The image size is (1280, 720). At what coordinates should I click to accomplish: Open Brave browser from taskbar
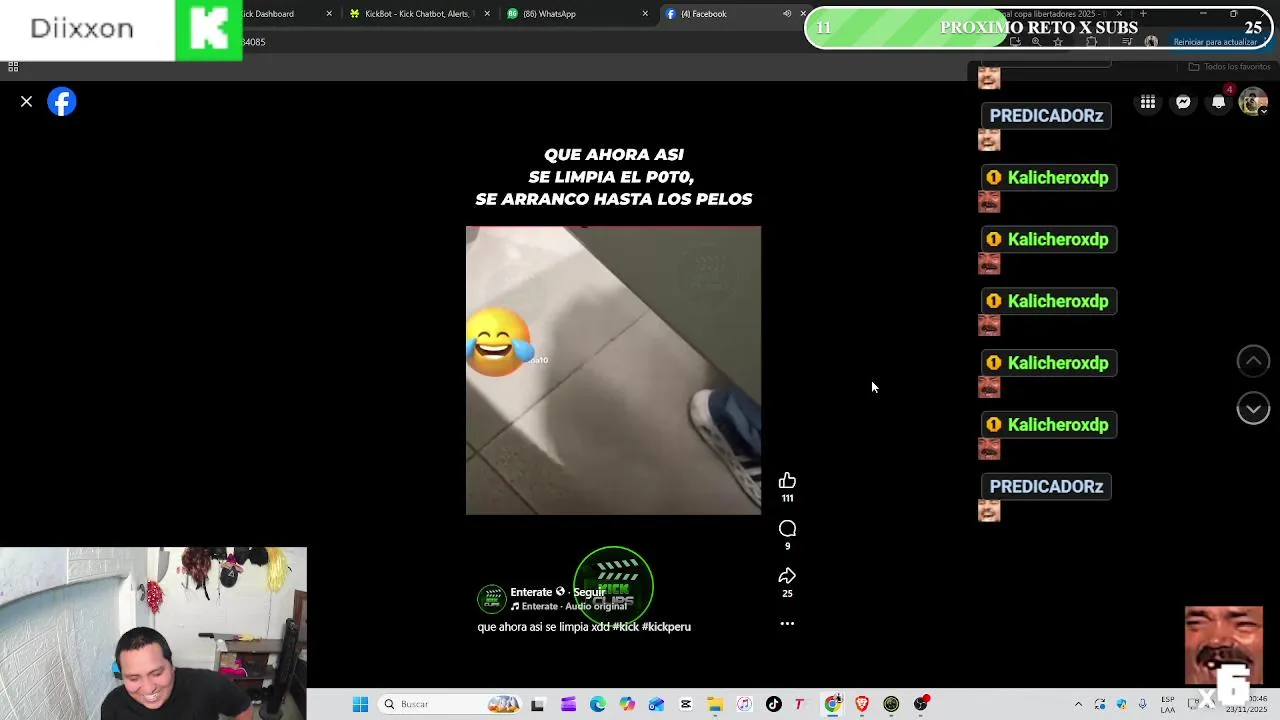pos(862,704)
